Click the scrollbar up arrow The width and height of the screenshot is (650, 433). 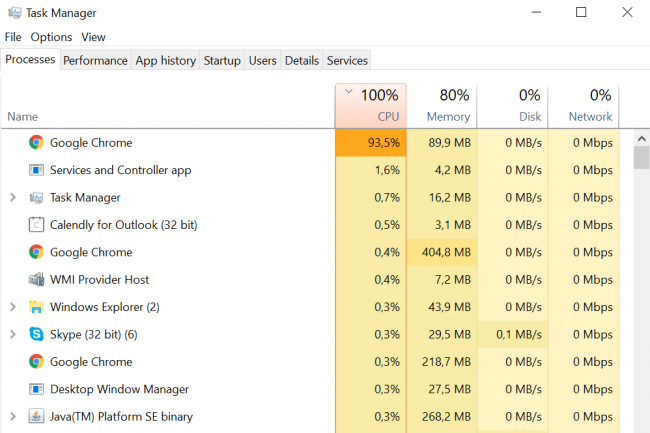click(642, 139)
